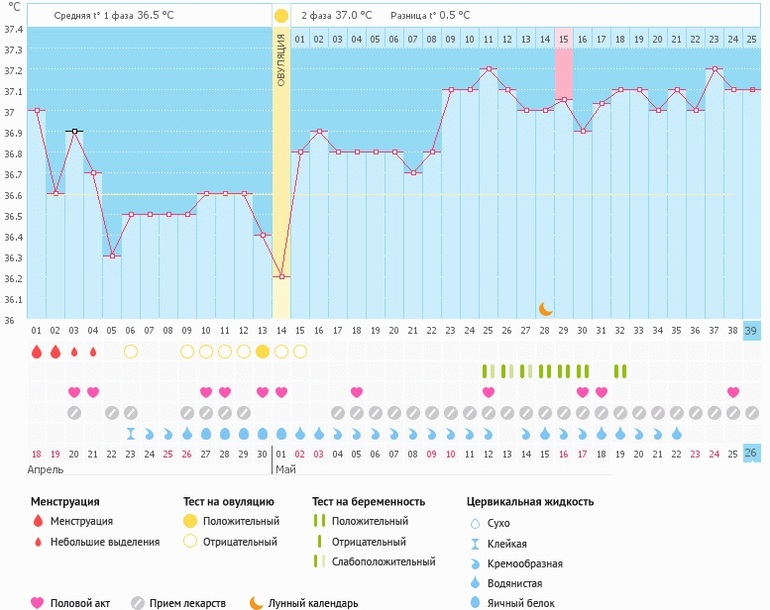Click the positive ovulation test circle on cycle day 13

pyautogui.click(x=262, y=351)
